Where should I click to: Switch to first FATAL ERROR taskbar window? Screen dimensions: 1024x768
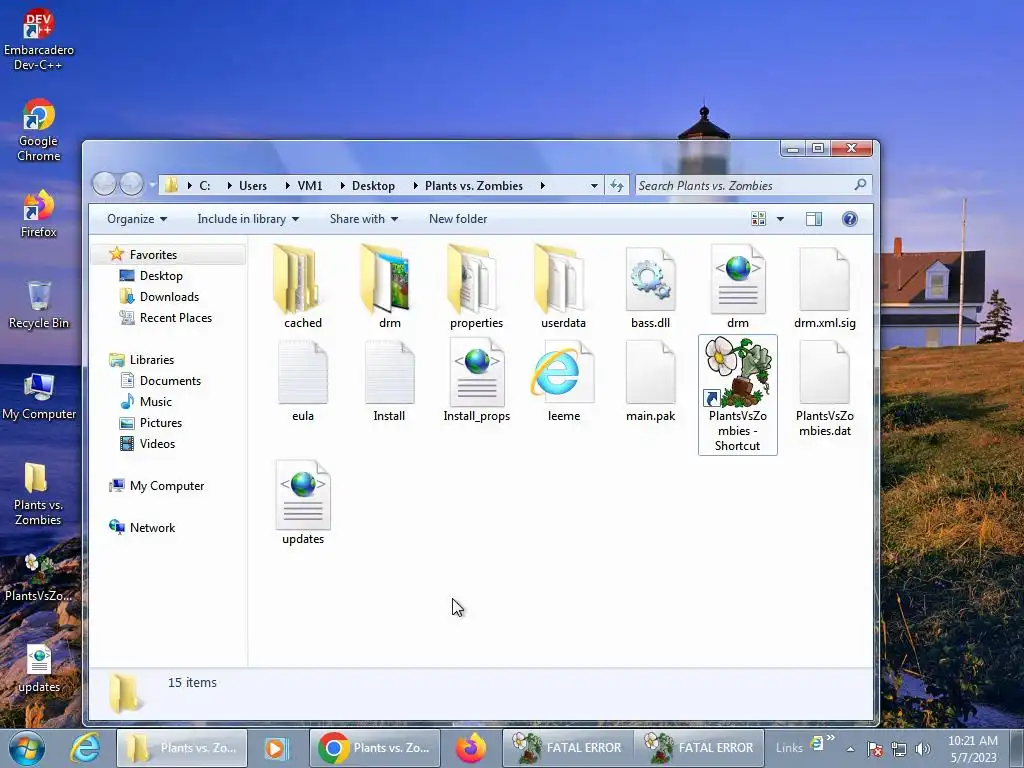tap(567, 748)
